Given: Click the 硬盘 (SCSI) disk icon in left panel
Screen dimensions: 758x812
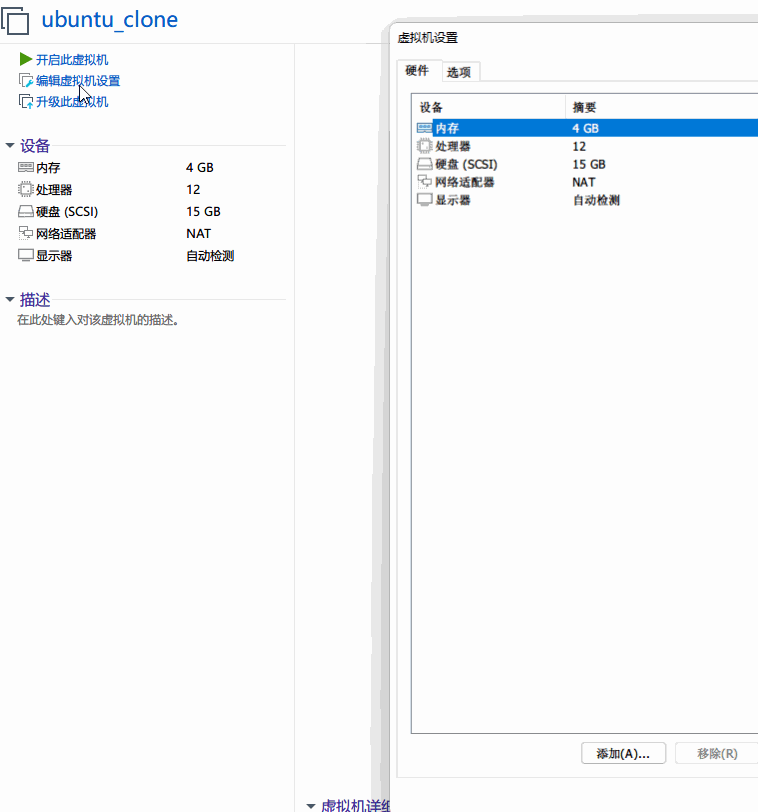Looking at the screenshot, I should [x=26, y=211].
